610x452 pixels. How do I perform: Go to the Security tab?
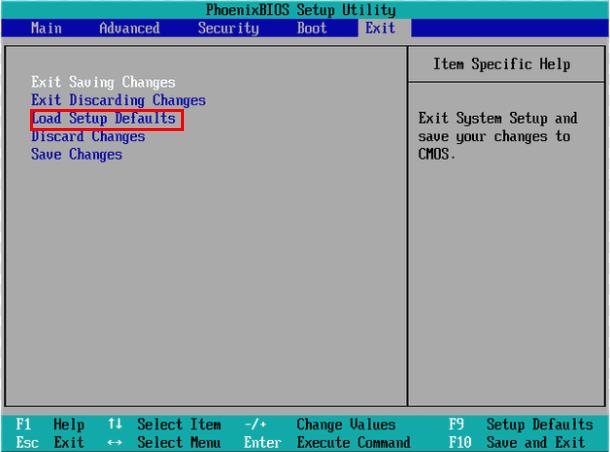click(x=228, y=28)
